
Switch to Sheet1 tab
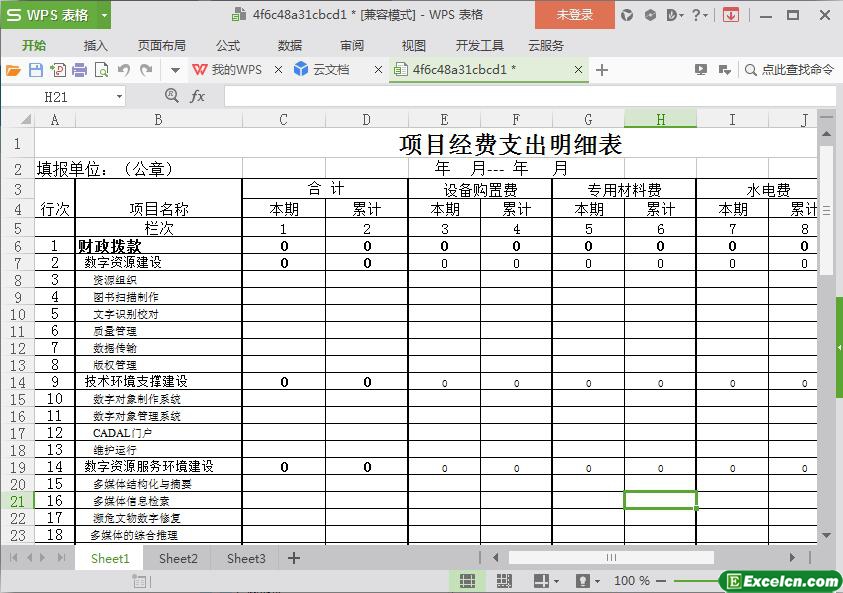110,559
